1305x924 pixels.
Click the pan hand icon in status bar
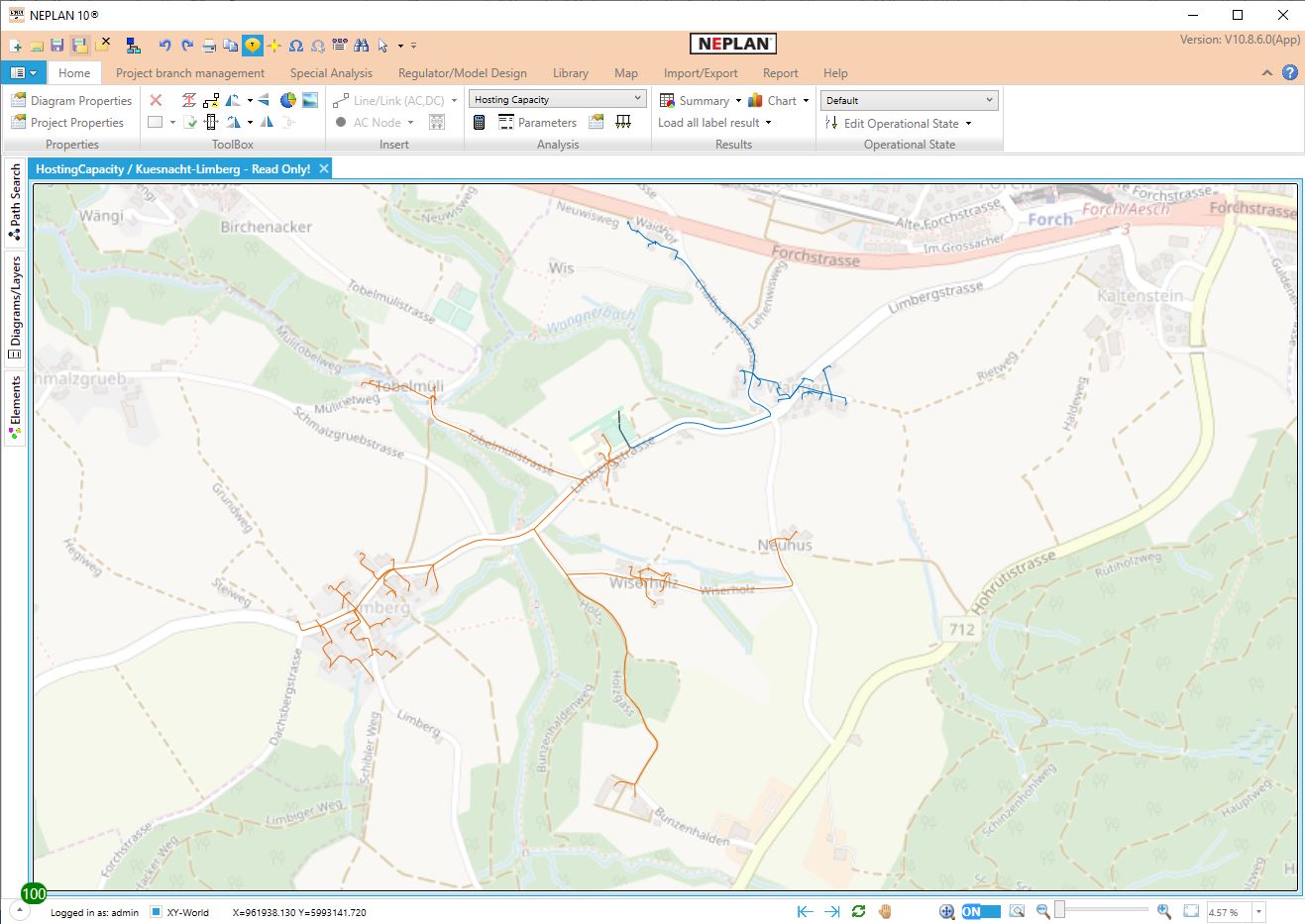point(885,911)
